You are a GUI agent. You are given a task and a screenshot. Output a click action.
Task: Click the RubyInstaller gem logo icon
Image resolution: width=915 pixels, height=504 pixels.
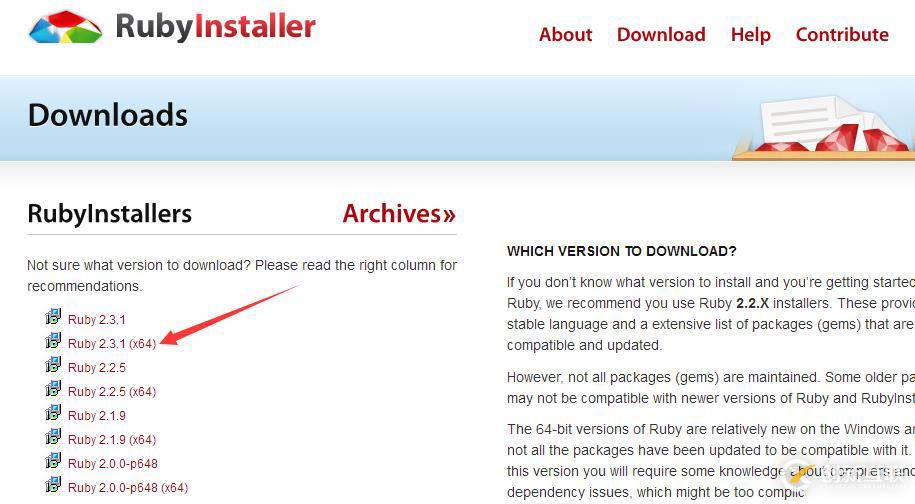(65, 27)
